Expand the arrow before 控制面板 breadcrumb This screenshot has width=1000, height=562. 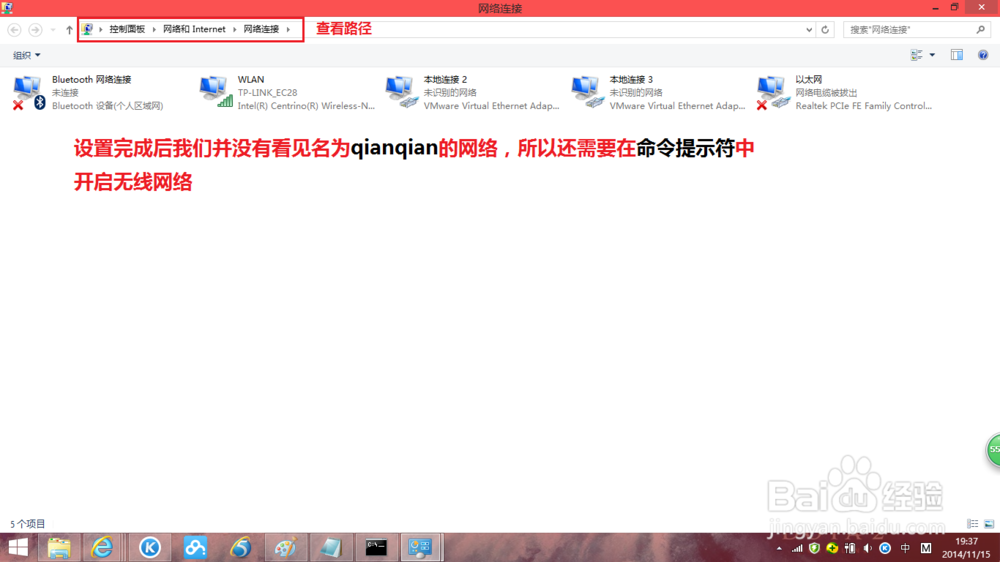[x=101, y=29]
